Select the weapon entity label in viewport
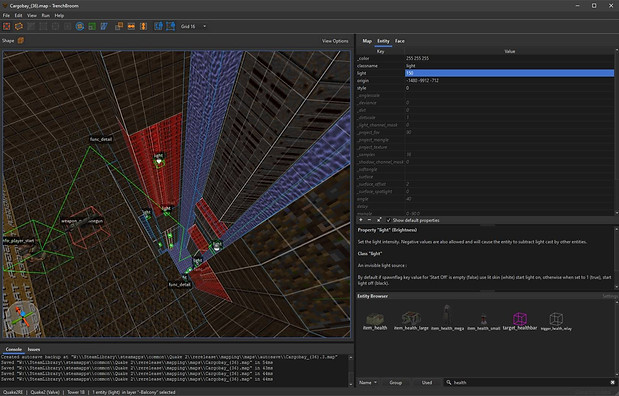619x396 pixels. click(82, 221)
